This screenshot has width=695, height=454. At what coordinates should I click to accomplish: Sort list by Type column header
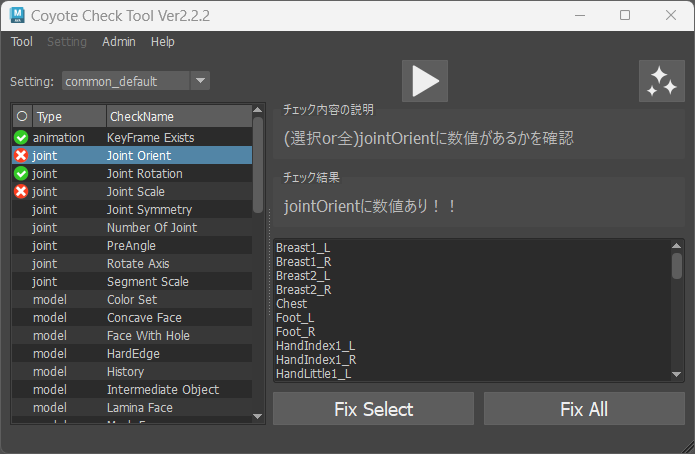pos(68,116)
